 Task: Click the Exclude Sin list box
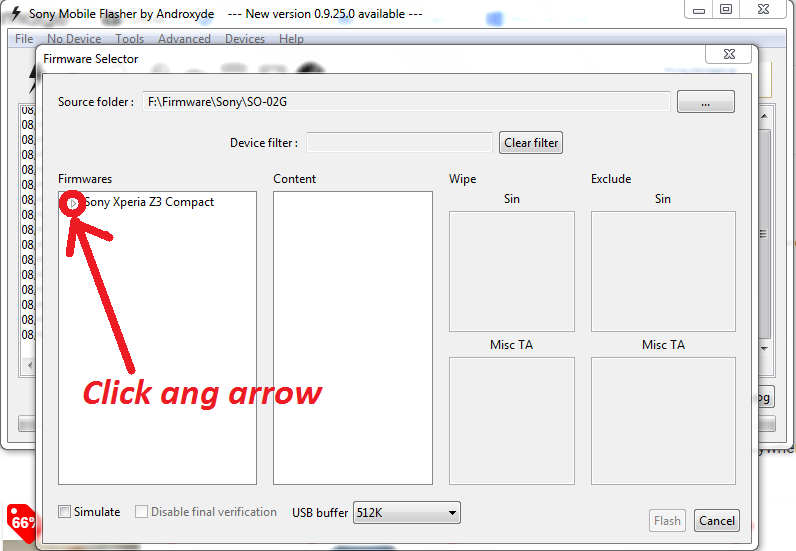[x=663, y=271]
